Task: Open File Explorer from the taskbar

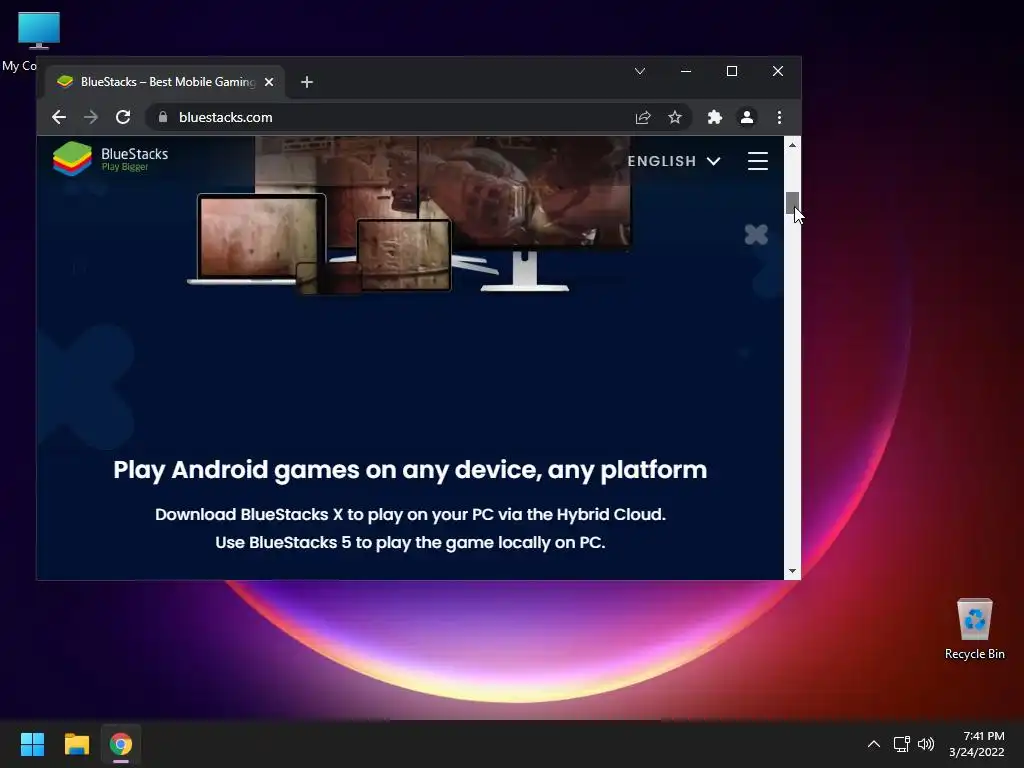Action: [76, 744]
